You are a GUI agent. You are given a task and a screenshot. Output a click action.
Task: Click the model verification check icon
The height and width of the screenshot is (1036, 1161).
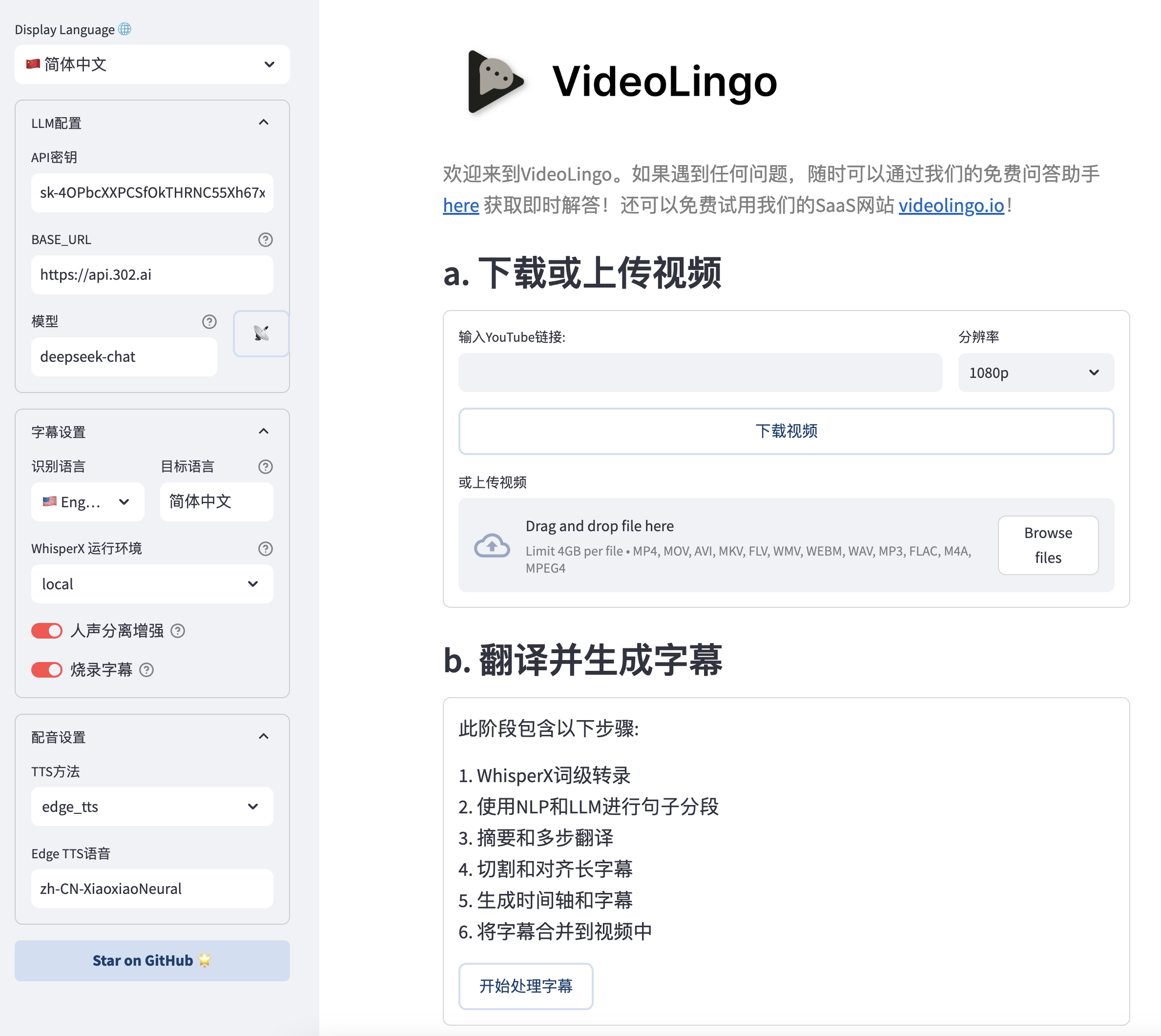click(x=258, y=334)
